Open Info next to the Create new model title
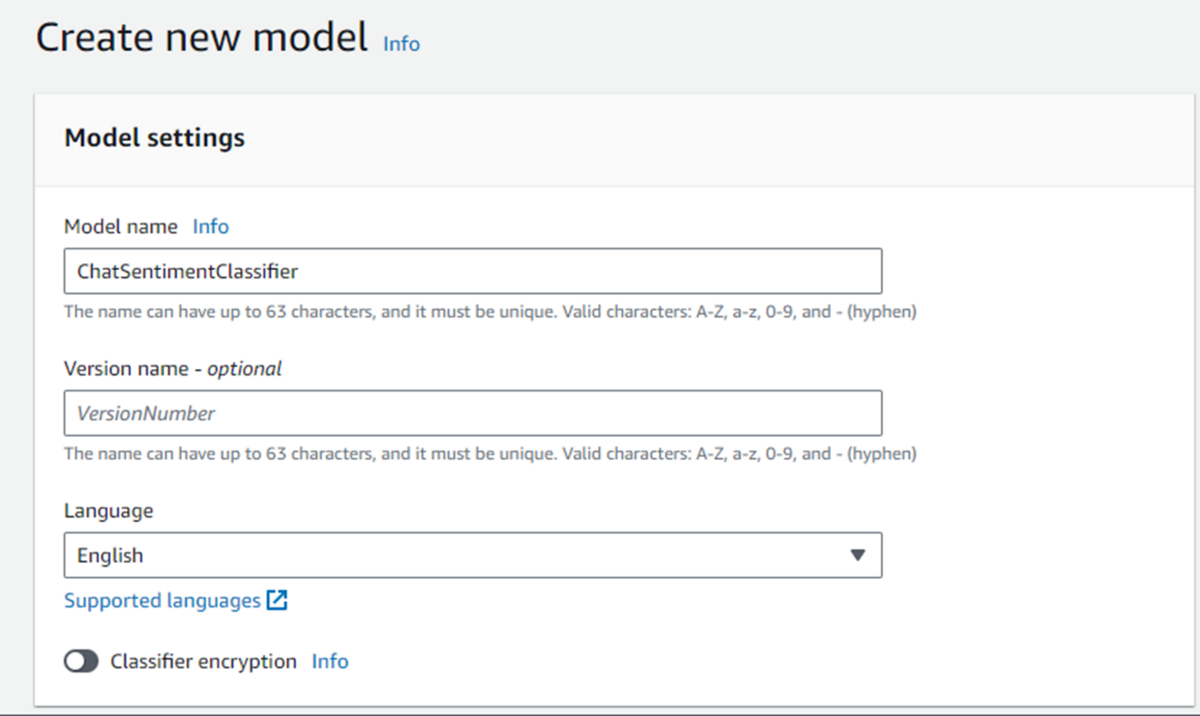The image size is (1200, 716). 401,43
